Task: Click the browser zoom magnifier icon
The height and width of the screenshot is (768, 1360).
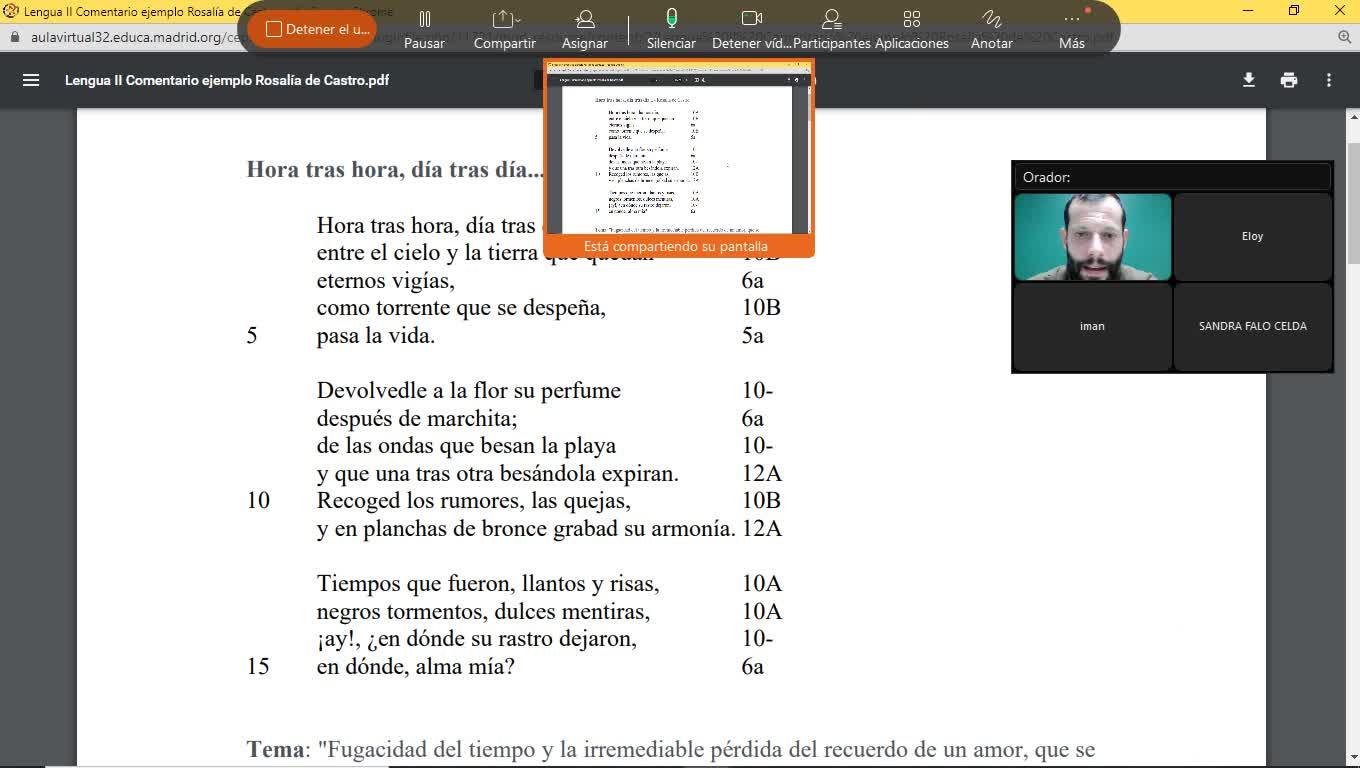Action: [1345, 37]
